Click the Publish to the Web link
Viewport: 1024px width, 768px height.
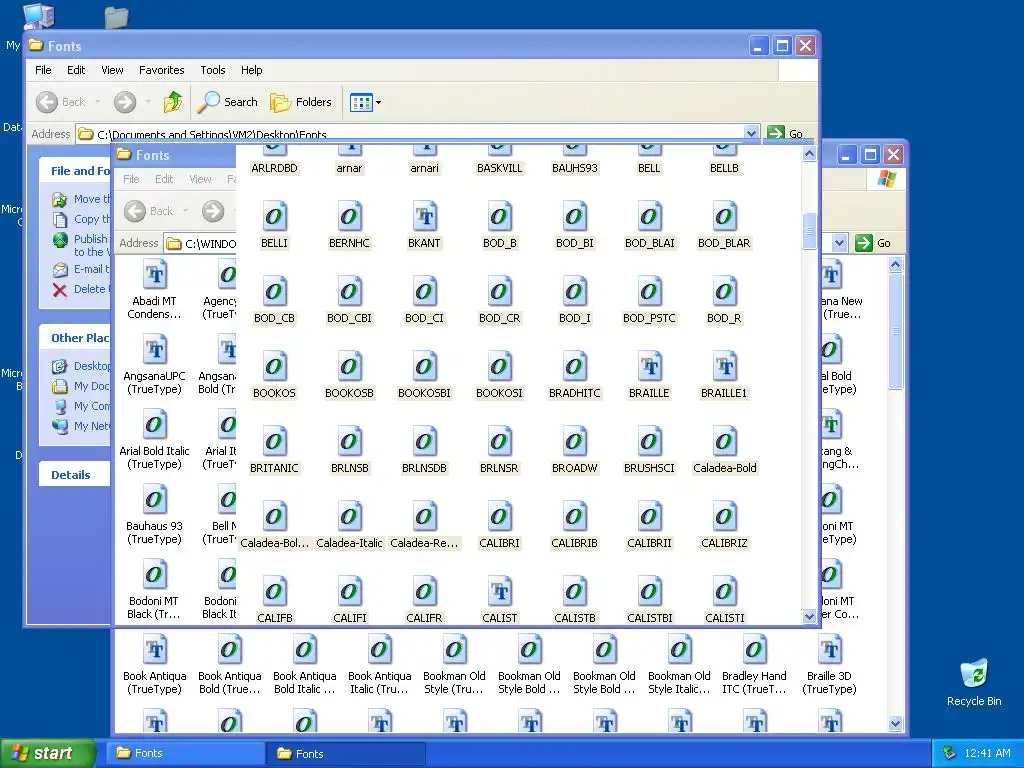point(81,246)
